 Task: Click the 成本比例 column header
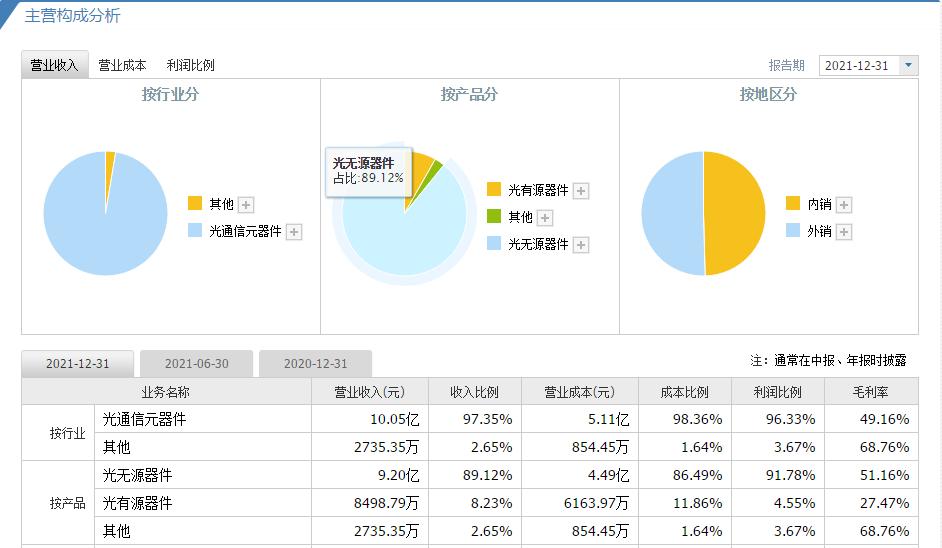point(685,392)
